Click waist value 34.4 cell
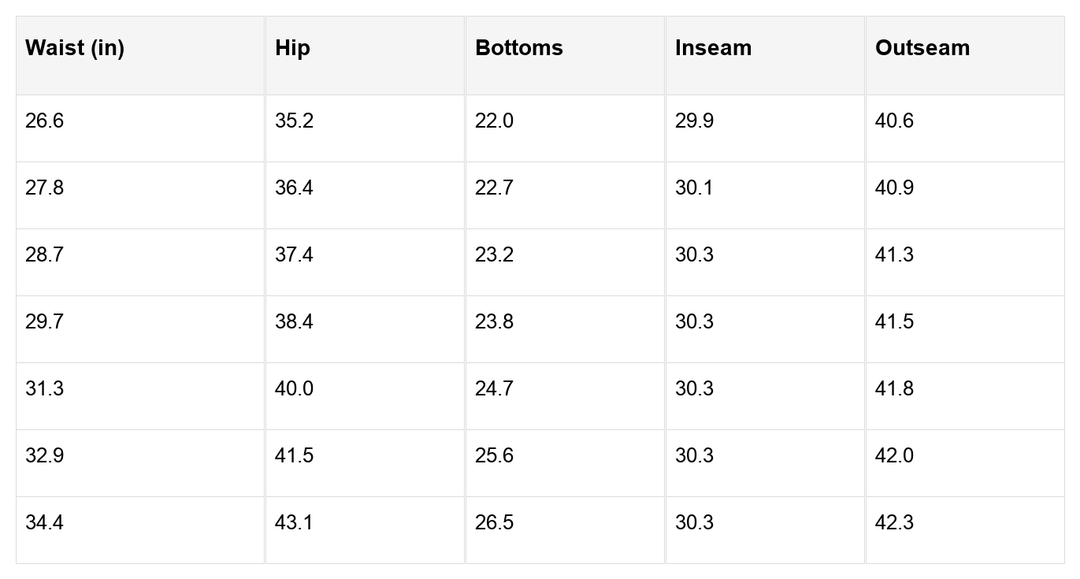Viewport: 1080px width, 579px height. [45, 523]
